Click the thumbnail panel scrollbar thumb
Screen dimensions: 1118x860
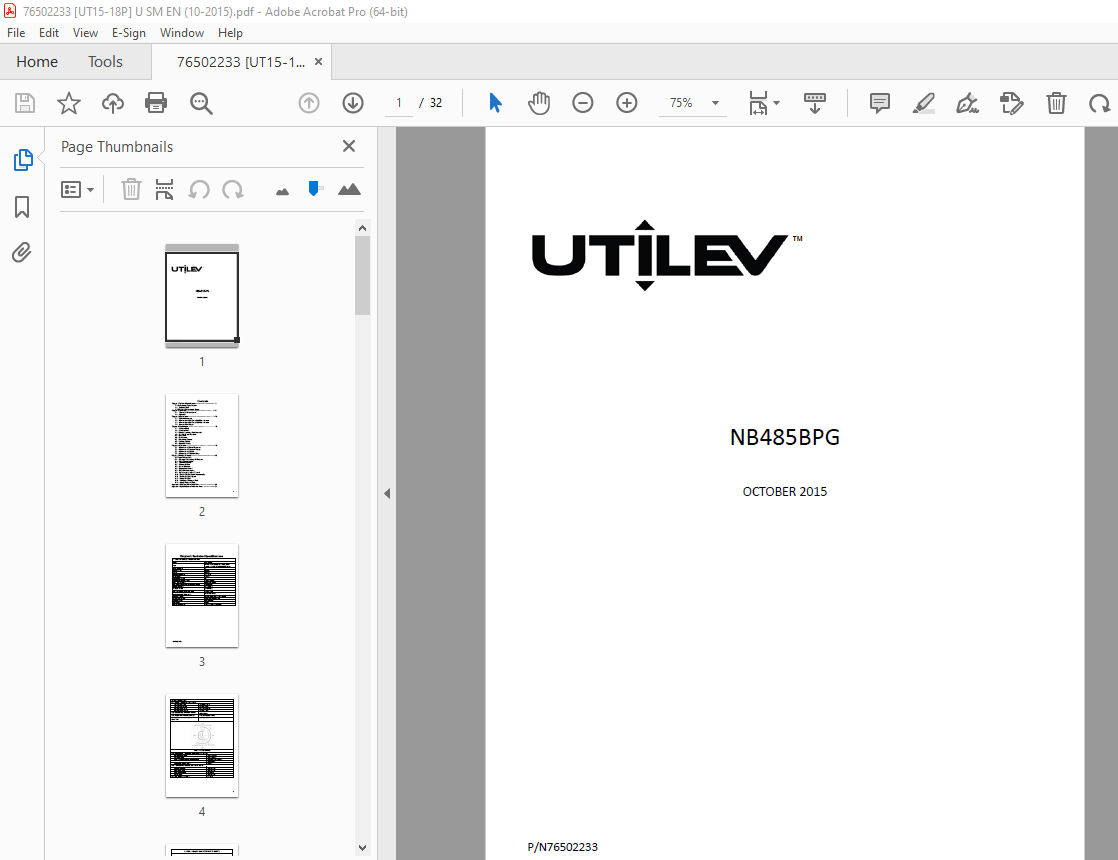click(362, 275)
